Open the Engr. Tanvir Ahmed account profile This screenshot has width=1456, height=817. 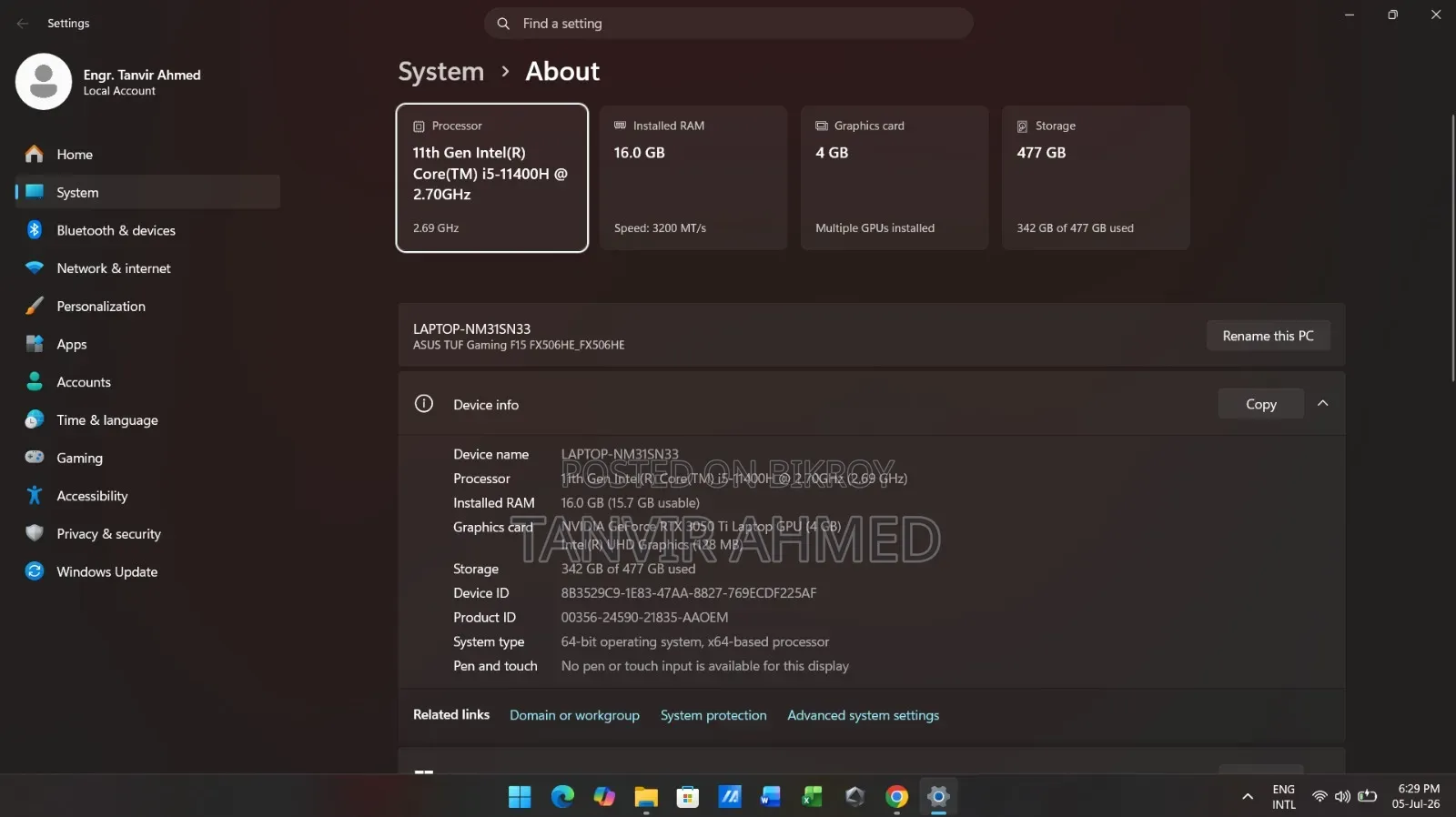click(109, 82)
